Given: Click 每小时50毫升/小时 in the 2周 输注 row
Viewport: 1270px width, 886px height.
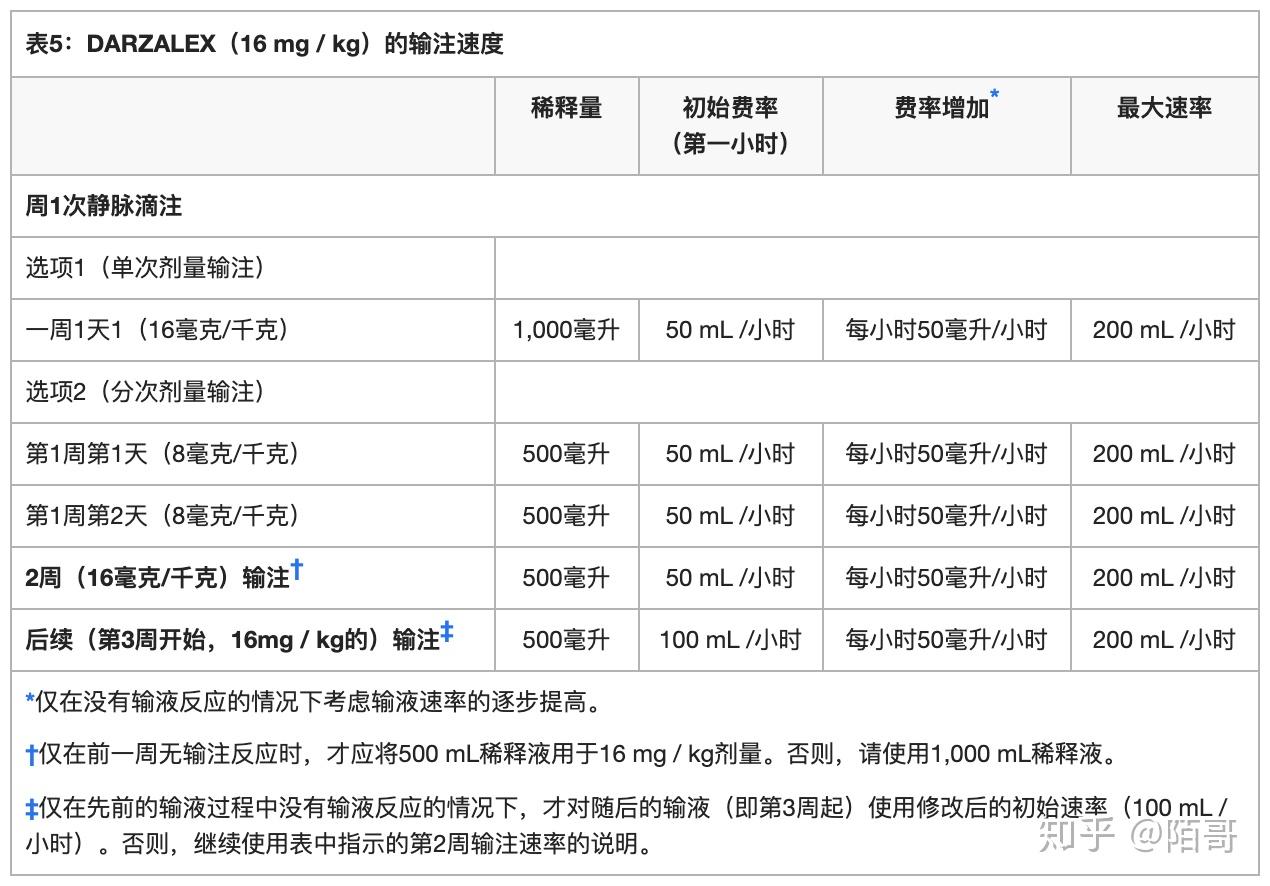Looking at the screenshot, I should pos(946,578).
